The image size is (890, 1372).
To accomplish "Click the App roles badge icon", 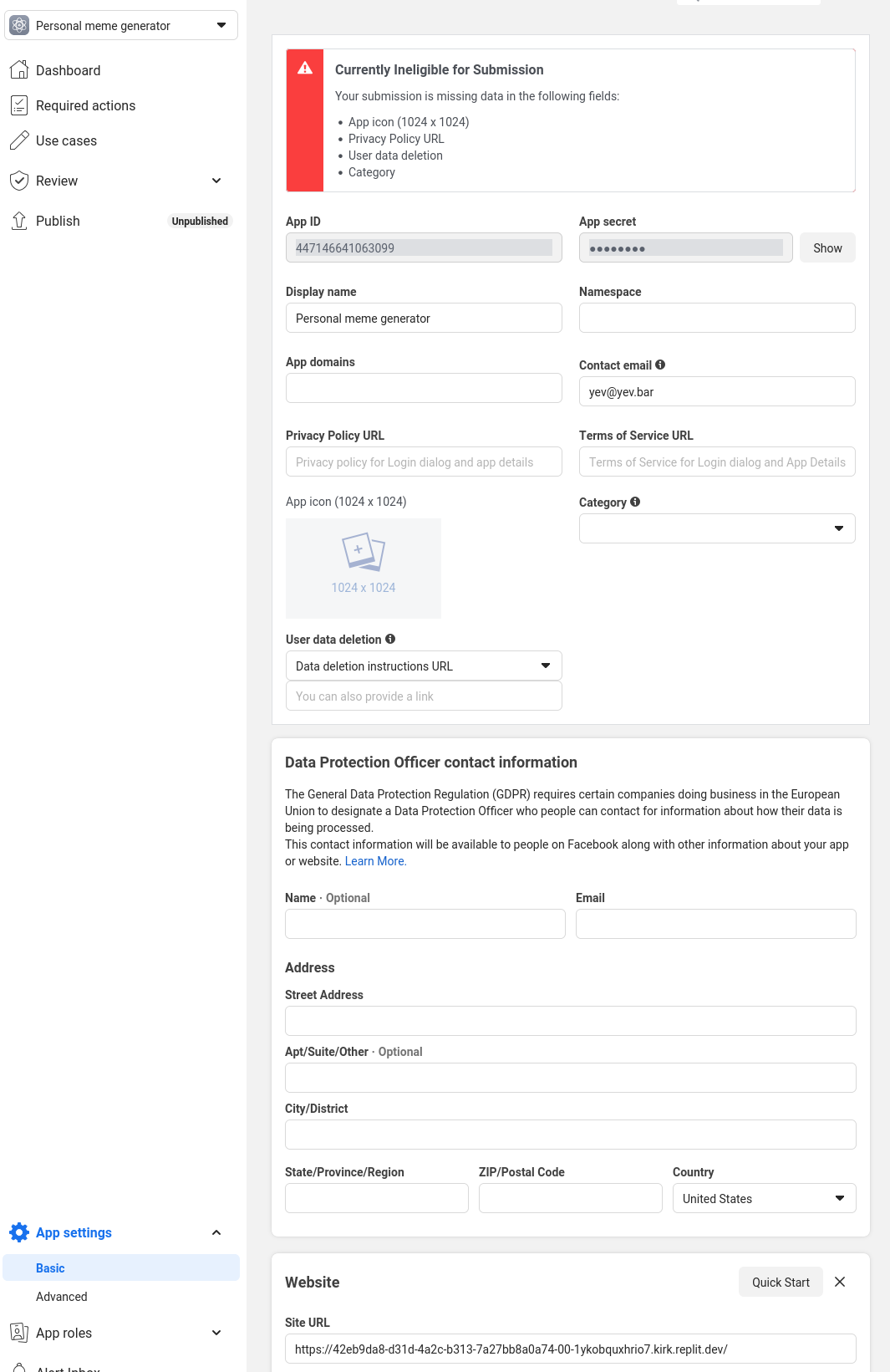I will pyautogui.click(x=19, y=1333).
